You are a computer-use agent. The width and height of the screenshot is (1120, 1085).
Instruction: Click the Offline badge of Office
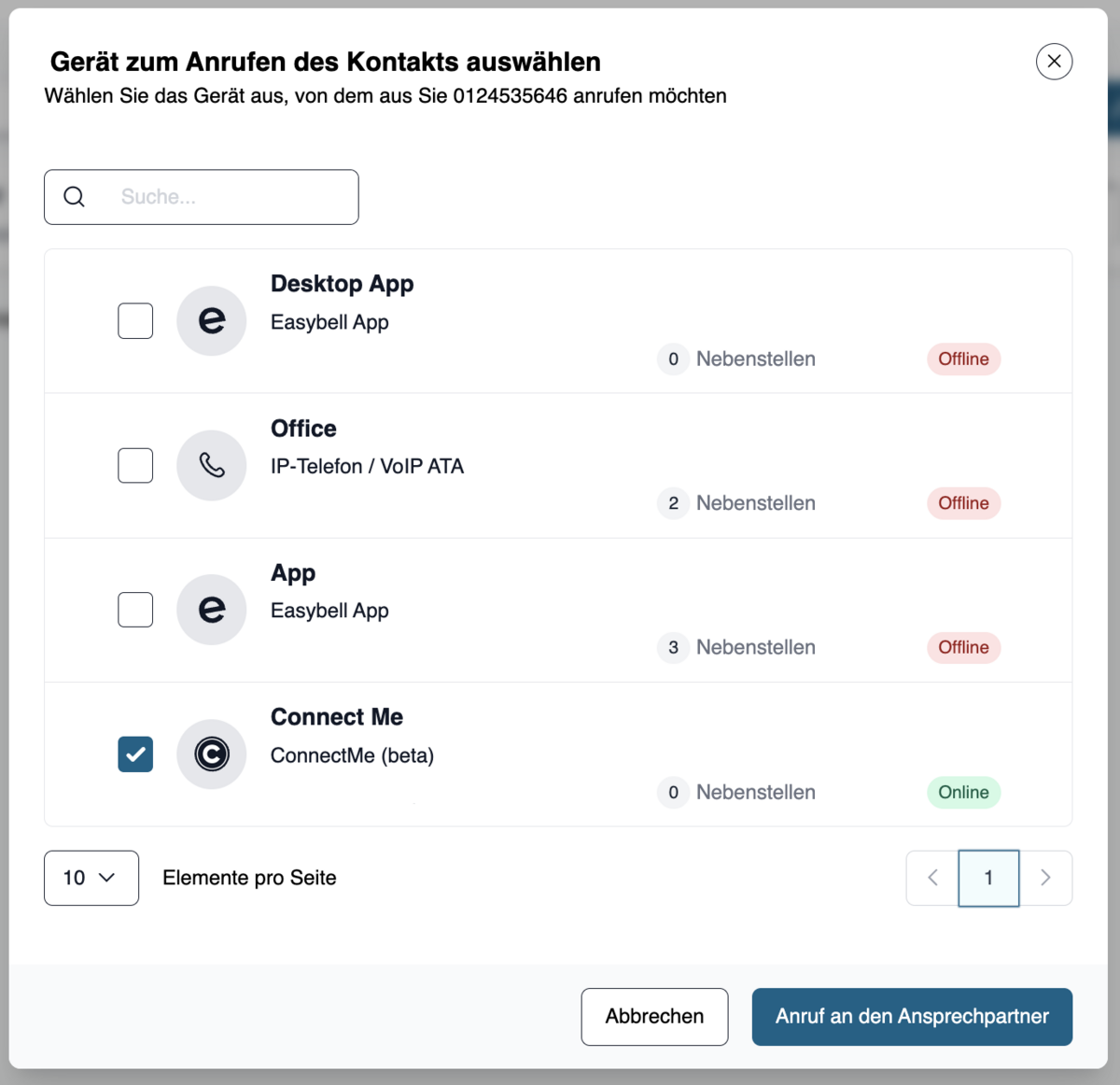pyautogui.click(x=963, y=503)
